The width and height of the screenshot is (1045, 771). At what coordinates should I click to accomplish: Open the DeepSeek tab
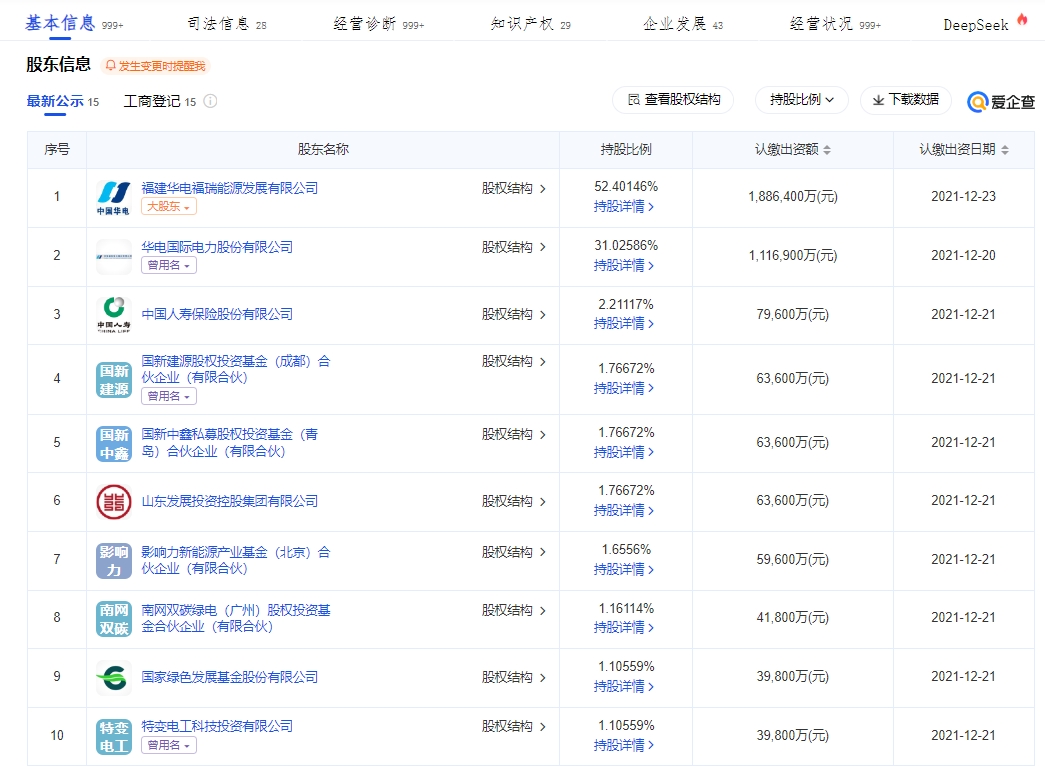coord(985,24)
